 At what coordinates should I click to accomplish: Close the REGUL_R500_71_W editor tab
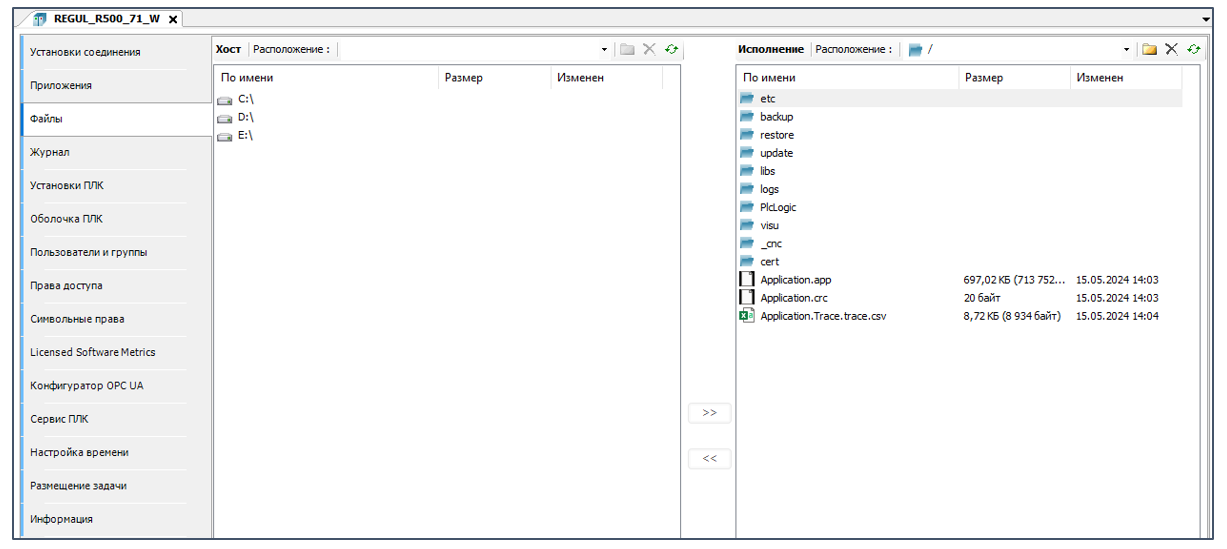(x=173, y=19)
